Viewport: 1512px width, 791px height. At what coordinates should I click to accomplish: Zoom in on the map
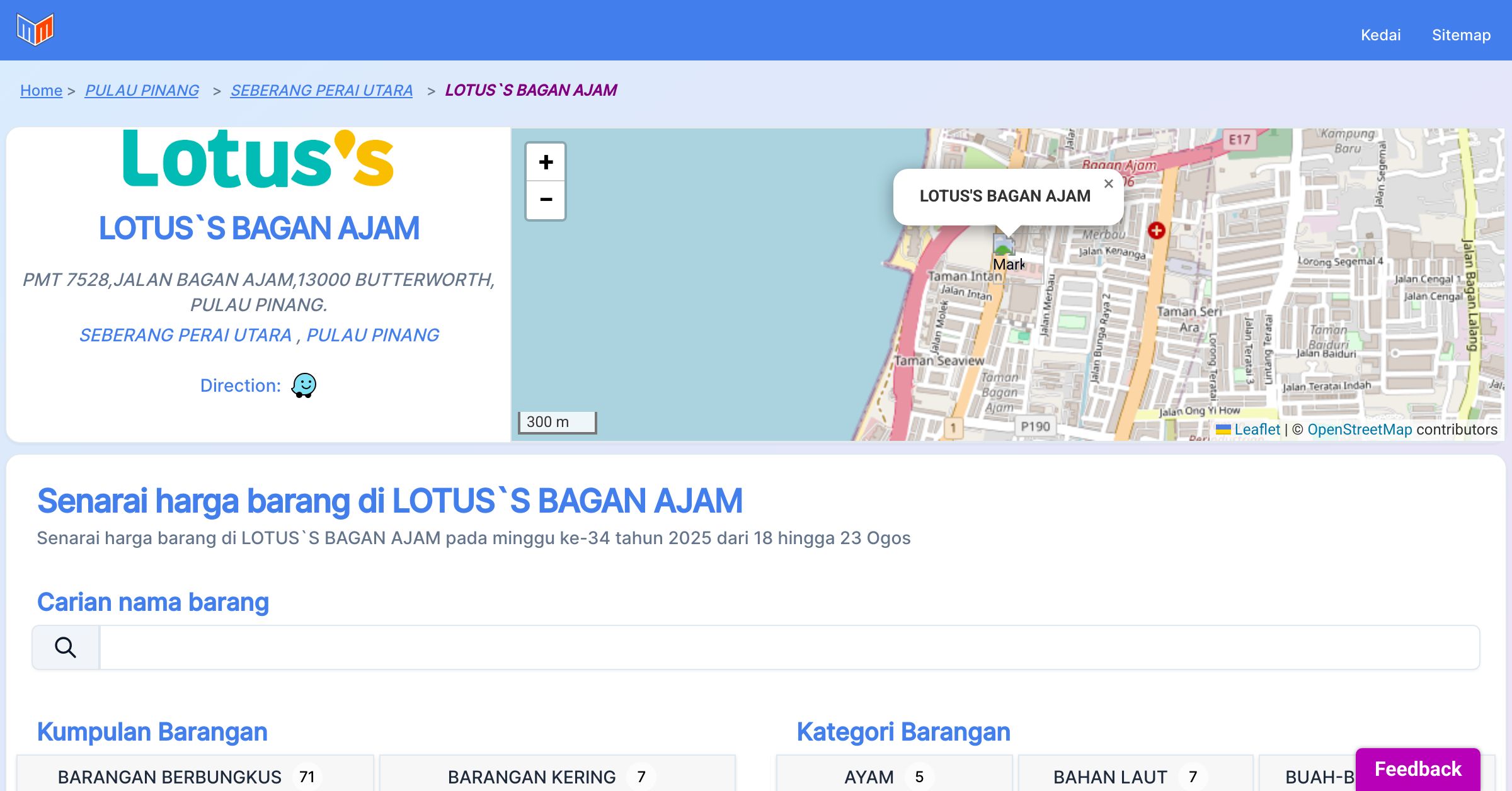[546, 162]
